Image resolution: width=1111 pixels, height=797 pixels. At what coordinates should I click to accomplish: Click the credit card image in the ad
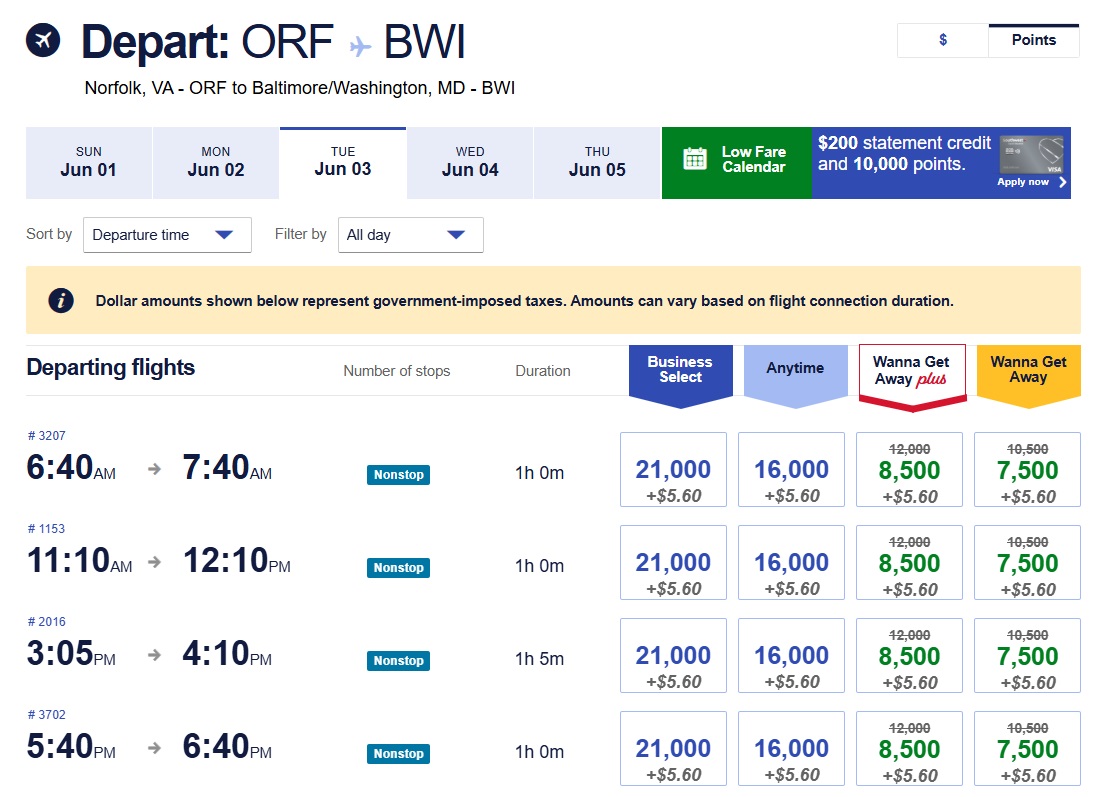[1032, 154]
